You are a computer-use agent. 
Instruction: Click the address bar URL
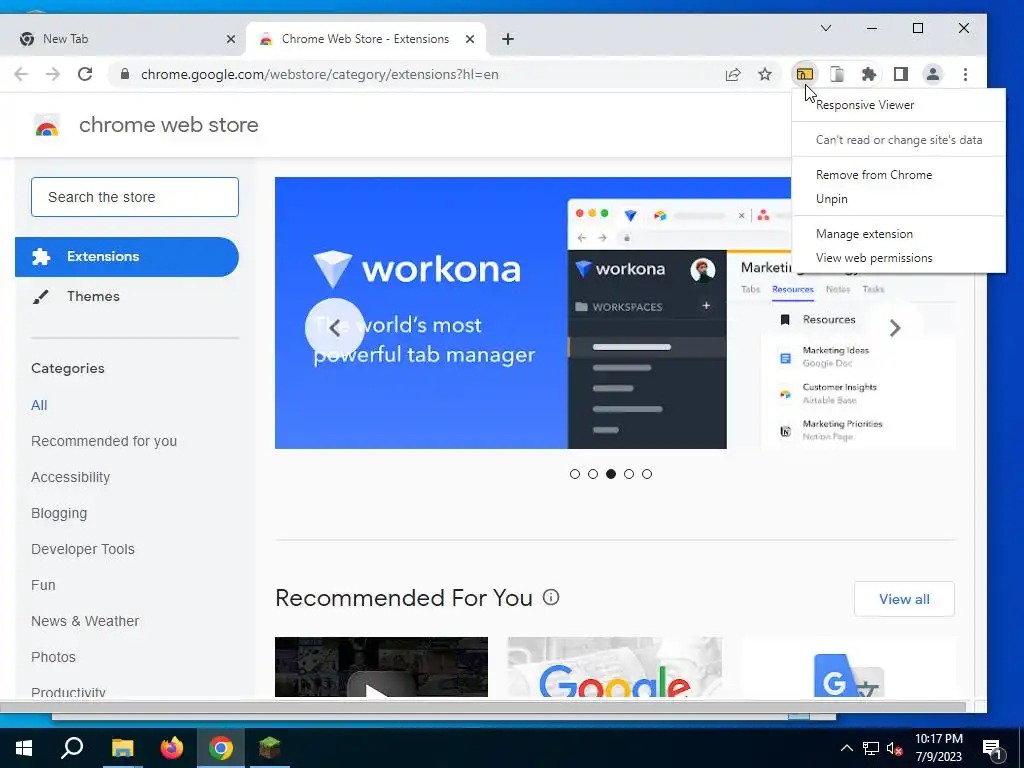coord(319,74)
